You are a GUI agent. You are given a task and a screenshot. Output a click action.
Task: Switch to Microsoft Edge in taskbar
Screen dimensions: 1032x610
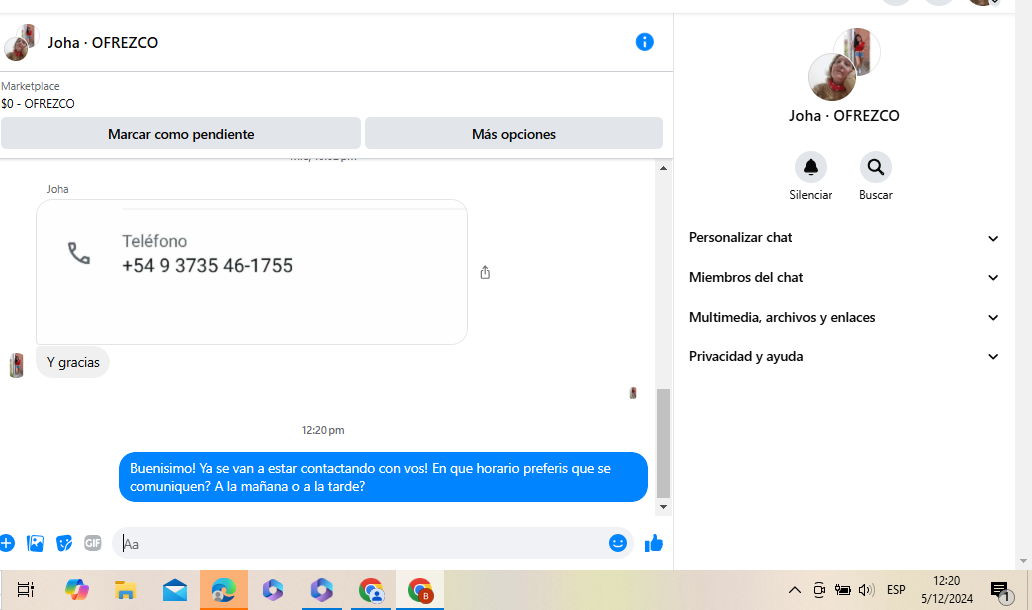(224, 590)
